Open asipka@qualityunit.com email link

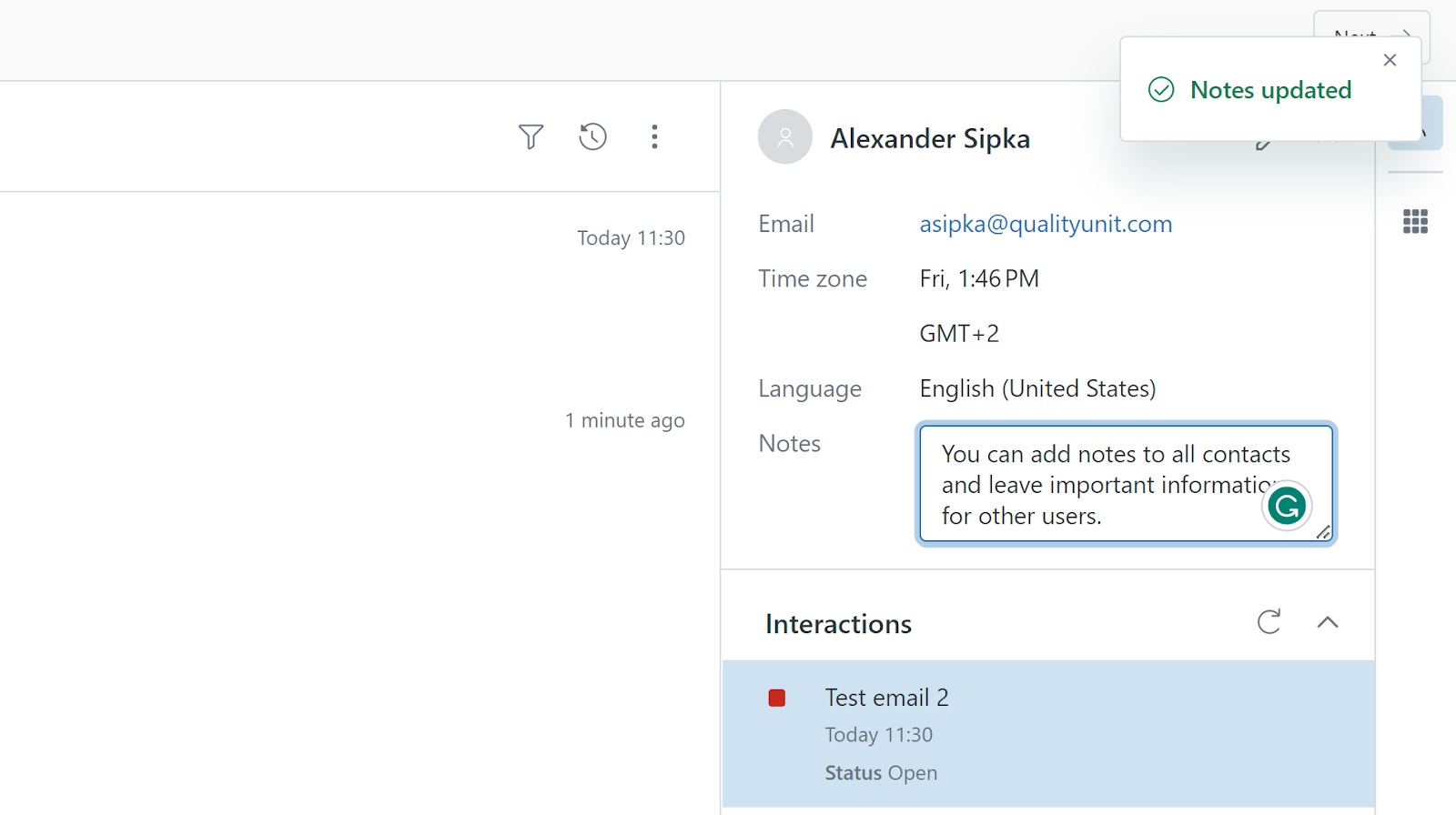click(1046, 224)
